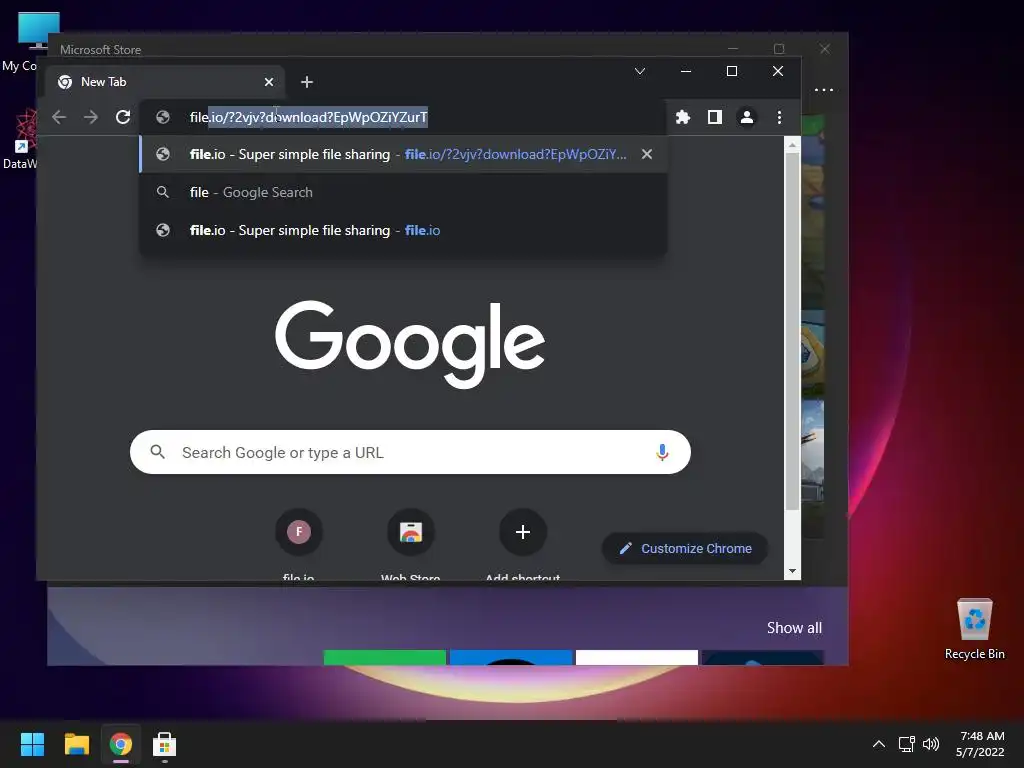
Task: Toggle the Chrome side panel icon
Action: coord(714,117)
